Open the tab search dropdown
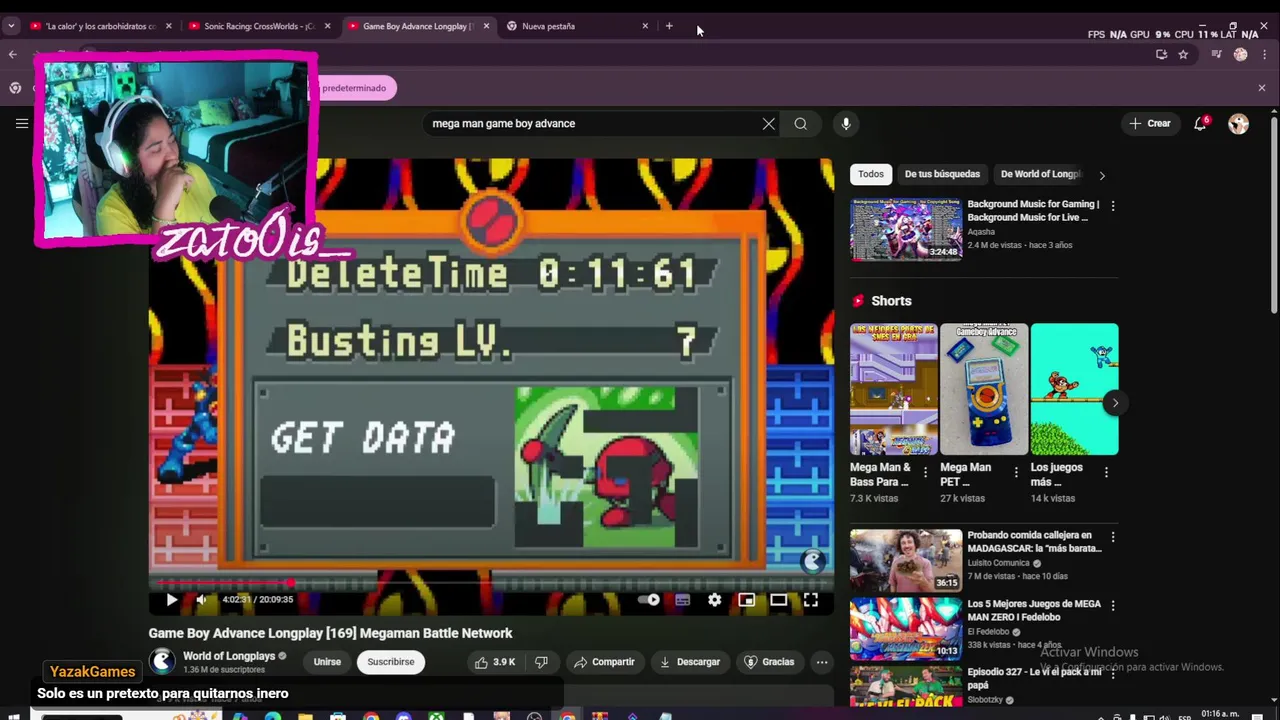The height and width of the screenshot is (720, 1280). click(11, 26)
